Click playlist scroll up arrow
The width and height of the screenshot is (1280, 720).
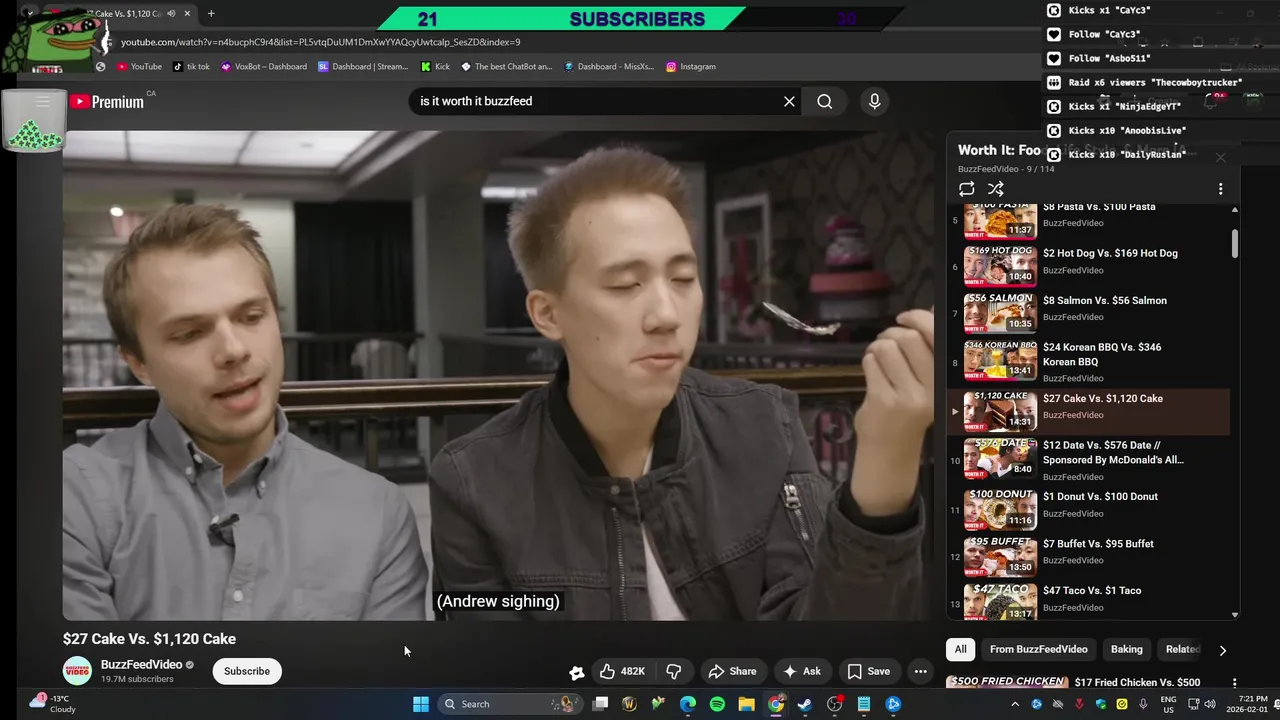(1235, 209)
